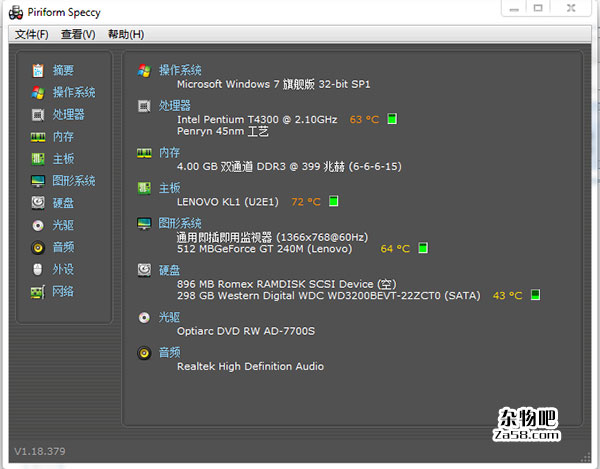Click the text LENOVO KL1 (U2E1)
The height and width of the screenshot is (469, 600).
228,202
